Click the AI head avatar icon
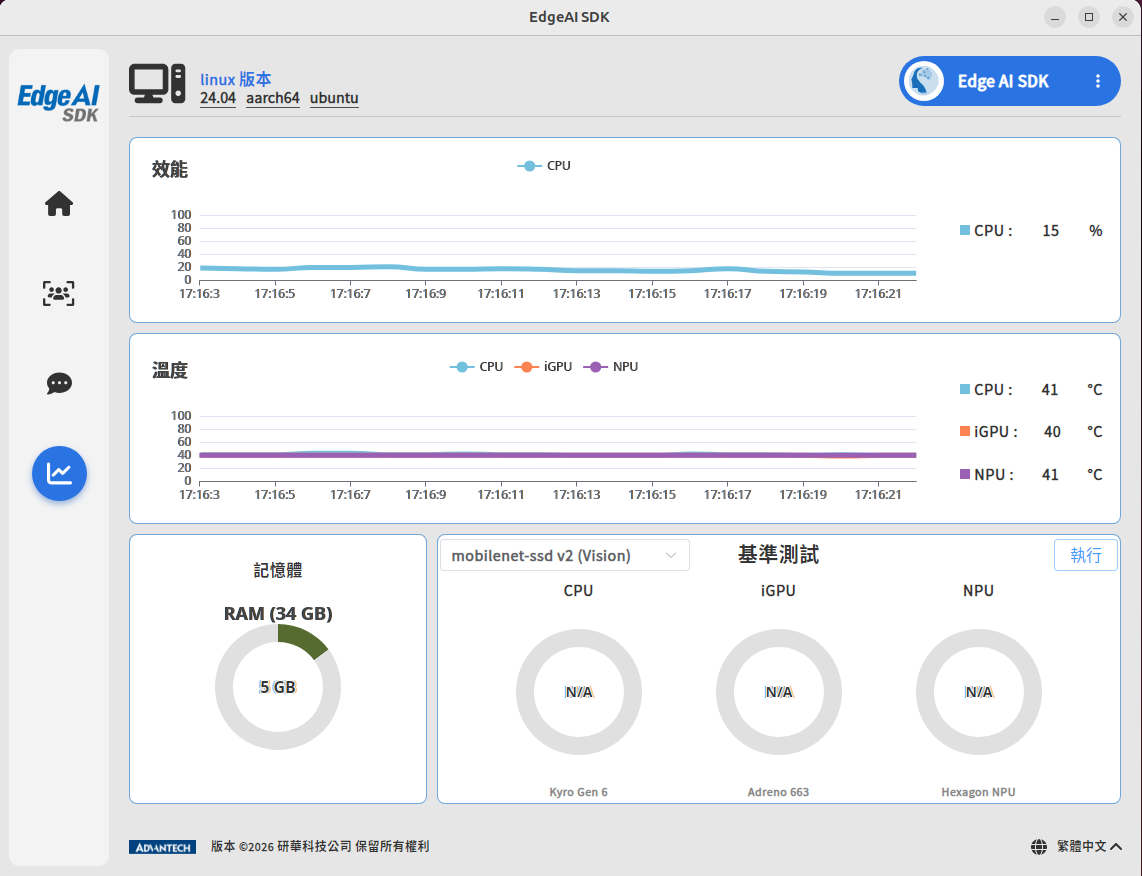This screenshot has width=1142, height=876. pyautogui.click(x=924, y=82)
